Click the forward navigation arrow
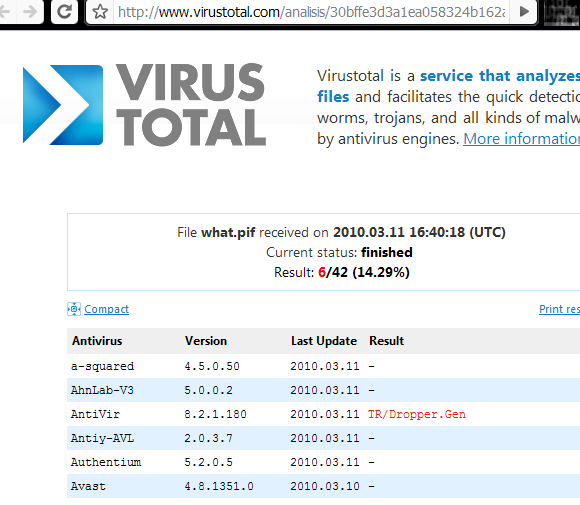 click(x=30, y=12)
